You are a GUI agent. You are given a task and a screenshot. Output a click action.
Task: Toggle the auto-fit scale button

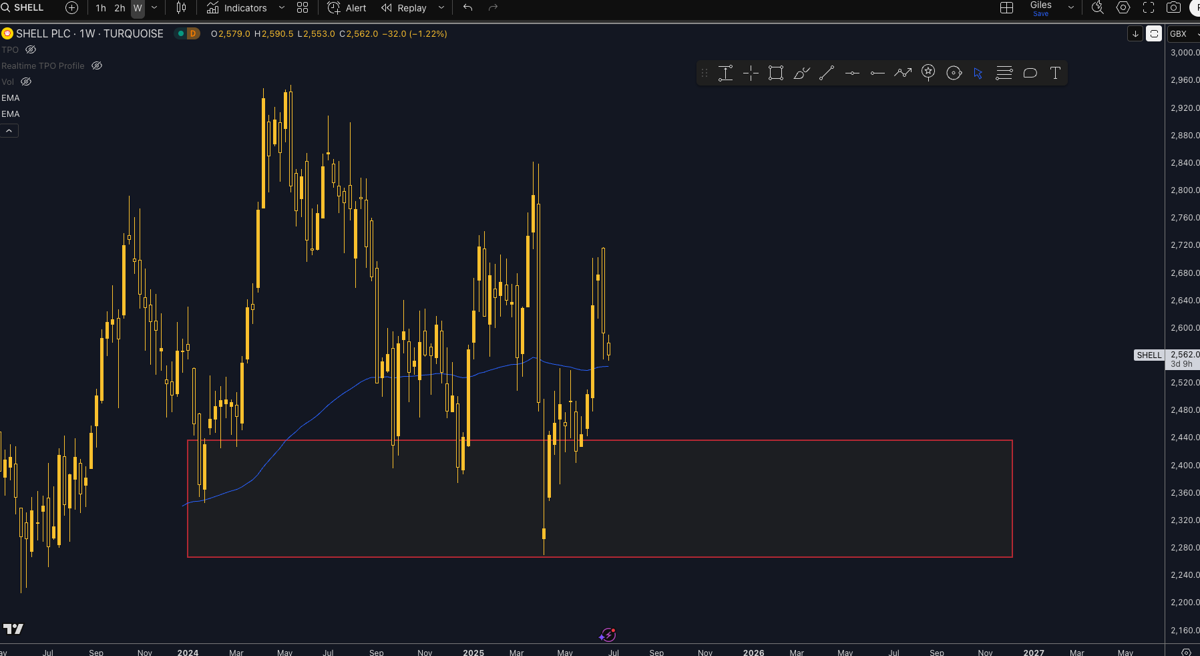(x=1153, y=34)
